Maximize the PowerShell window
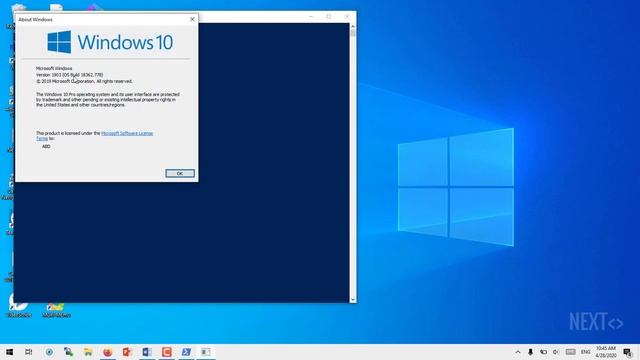 329,16
